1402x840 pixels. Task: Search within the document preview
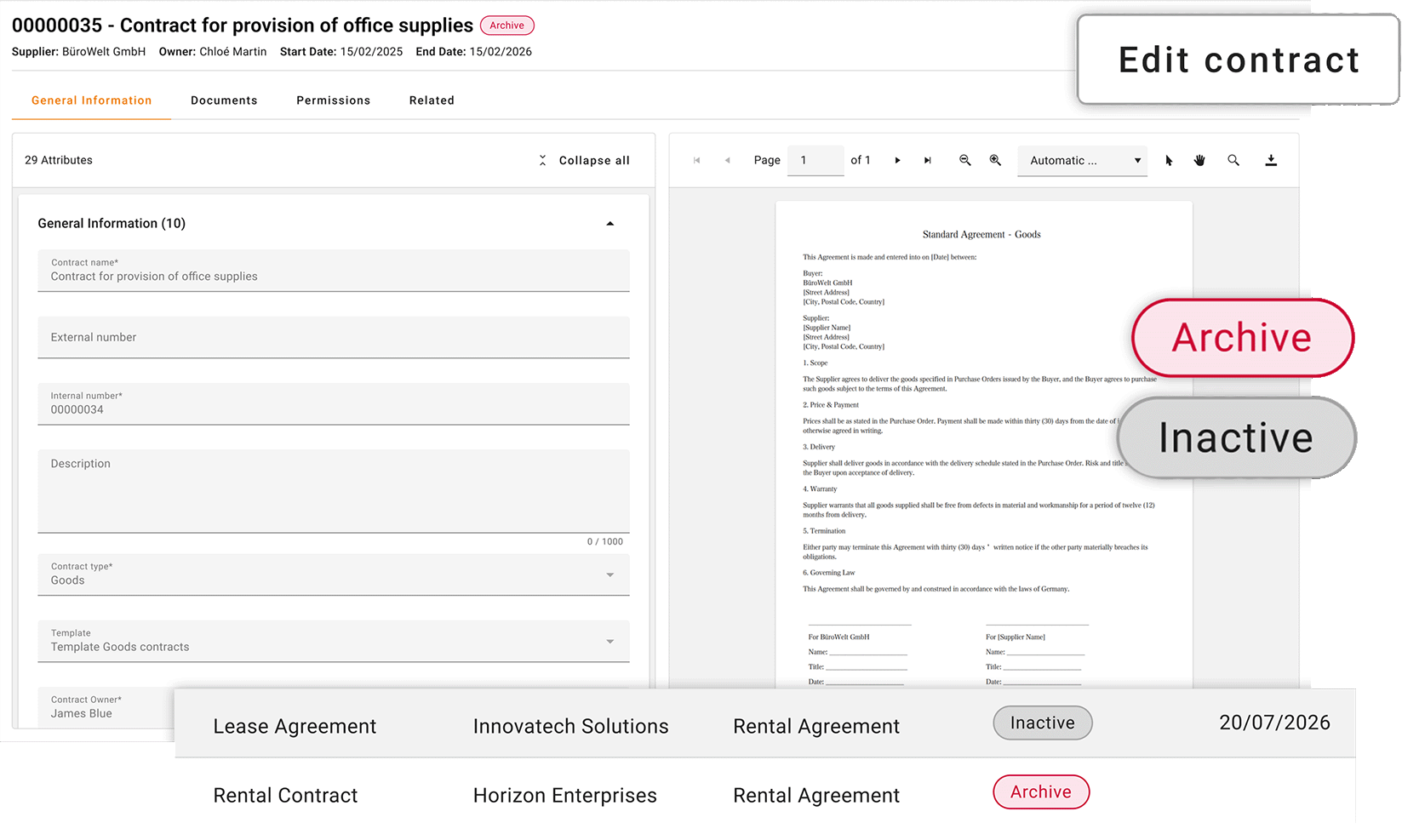(1233, 160)
